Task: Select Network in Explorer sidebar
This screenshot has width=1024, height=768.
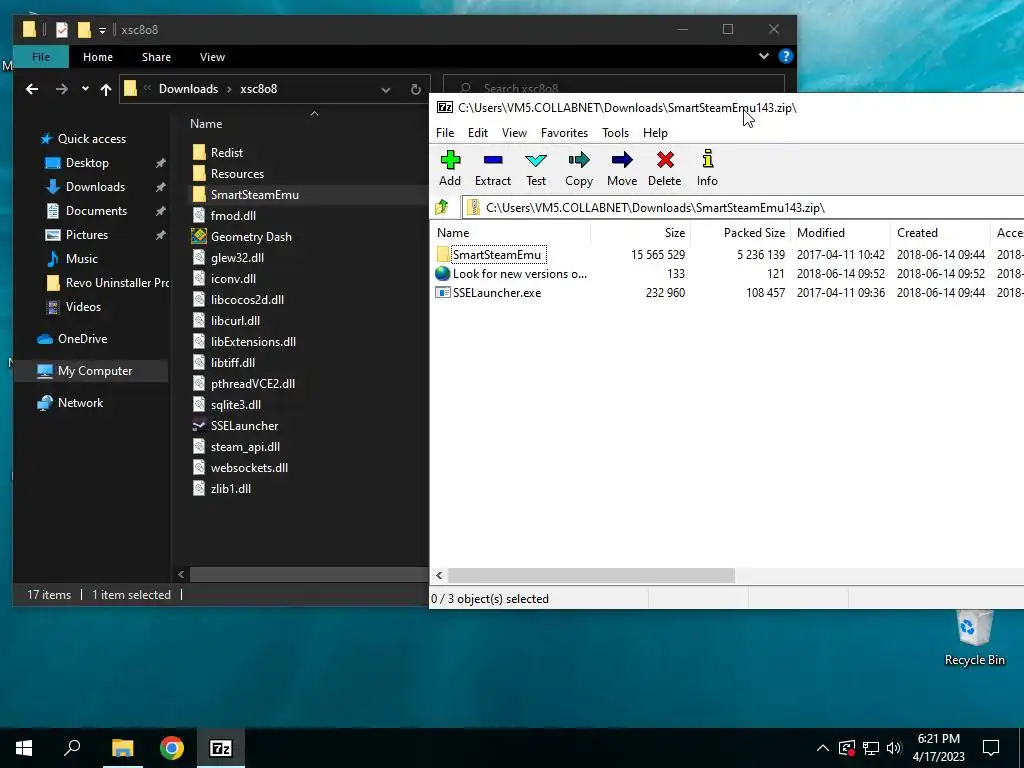Action: [80, 403]
